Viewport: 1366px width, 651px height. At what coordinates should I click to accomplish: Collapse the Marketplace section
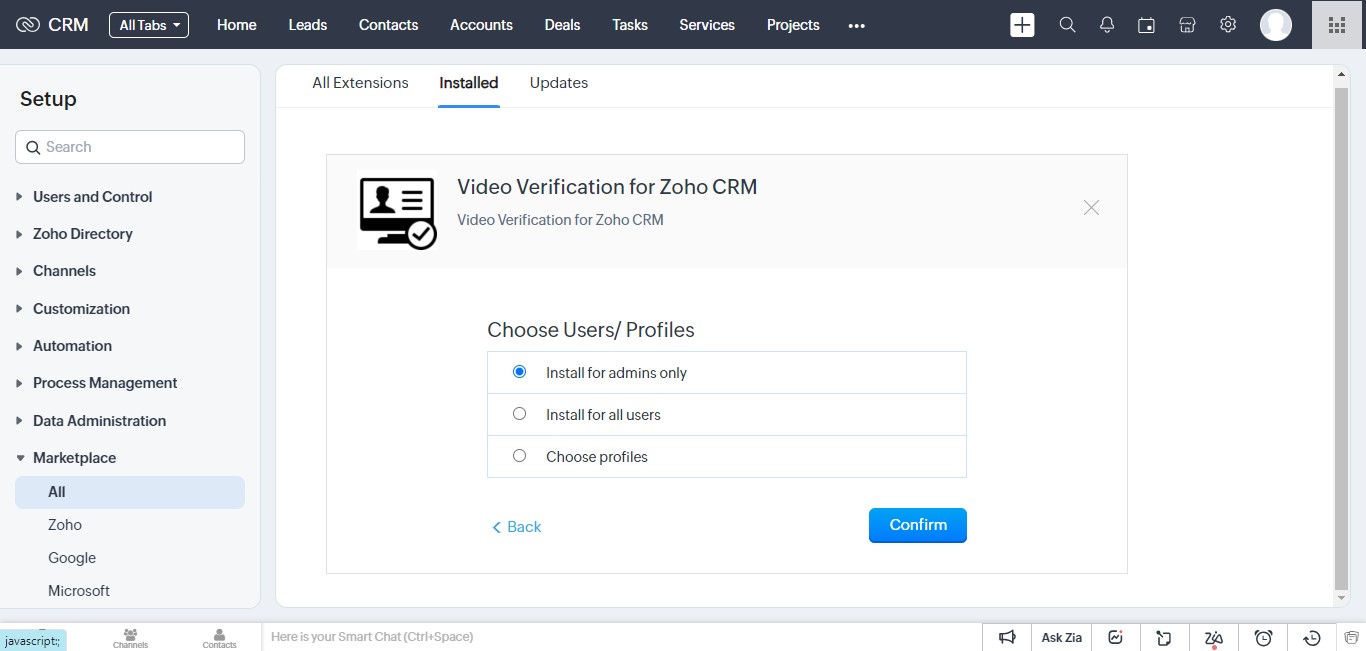pos(74,458)
